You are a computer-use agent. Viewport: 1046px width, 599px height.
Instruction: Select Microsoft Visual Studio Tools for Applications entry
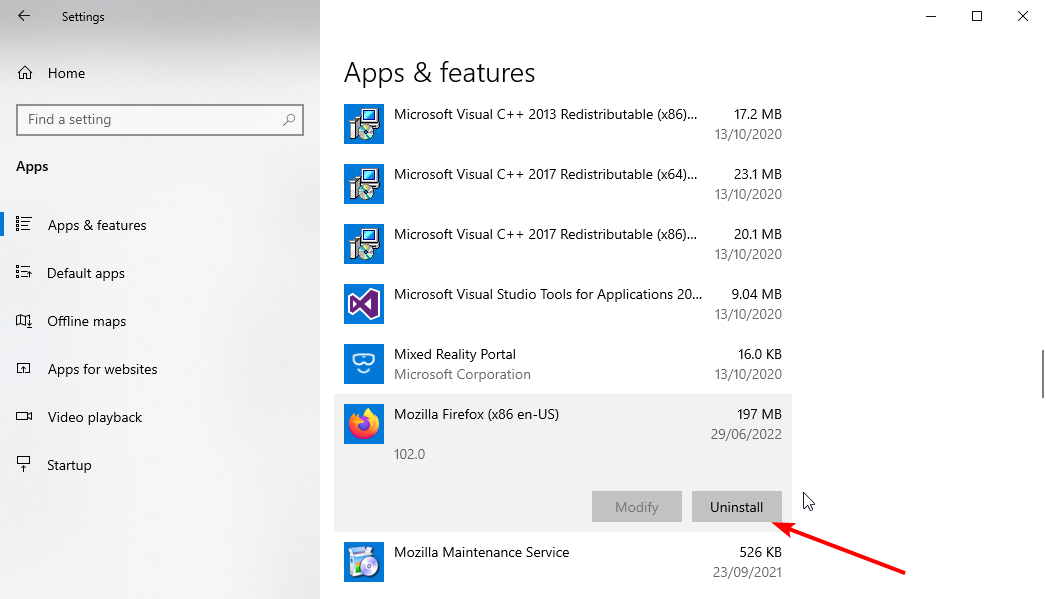point(562,304)
